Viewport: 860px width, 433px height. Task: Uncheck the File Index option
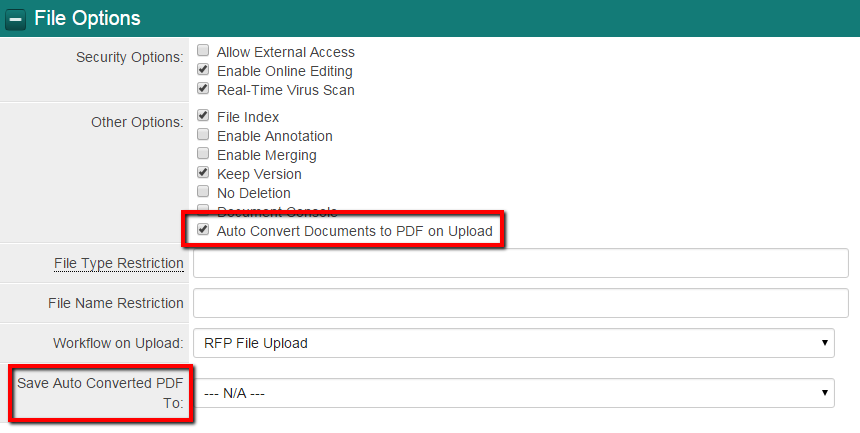click(x=204, y=116)
